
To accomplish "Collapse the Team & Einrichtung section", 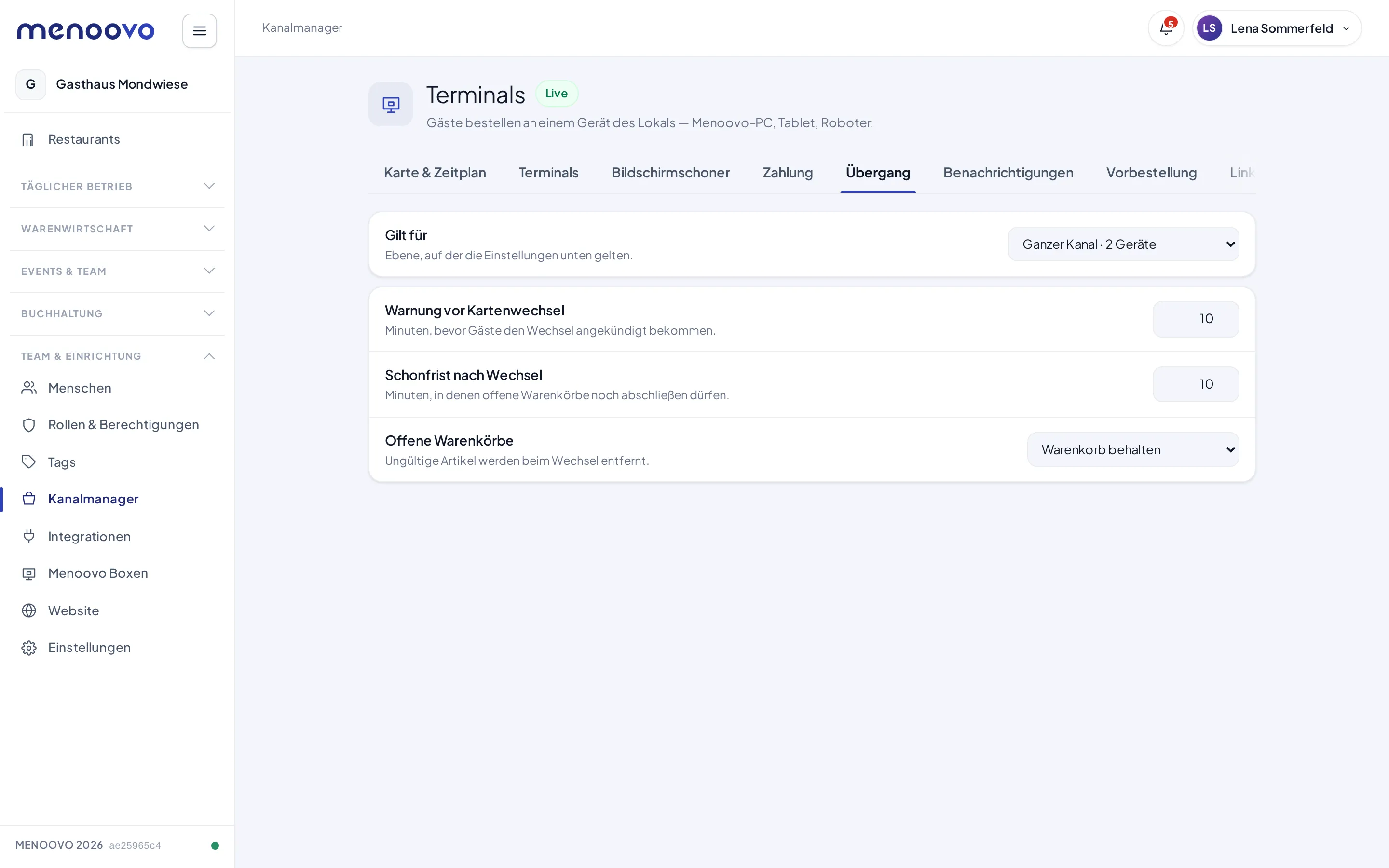I will click(x=117, y=356).
